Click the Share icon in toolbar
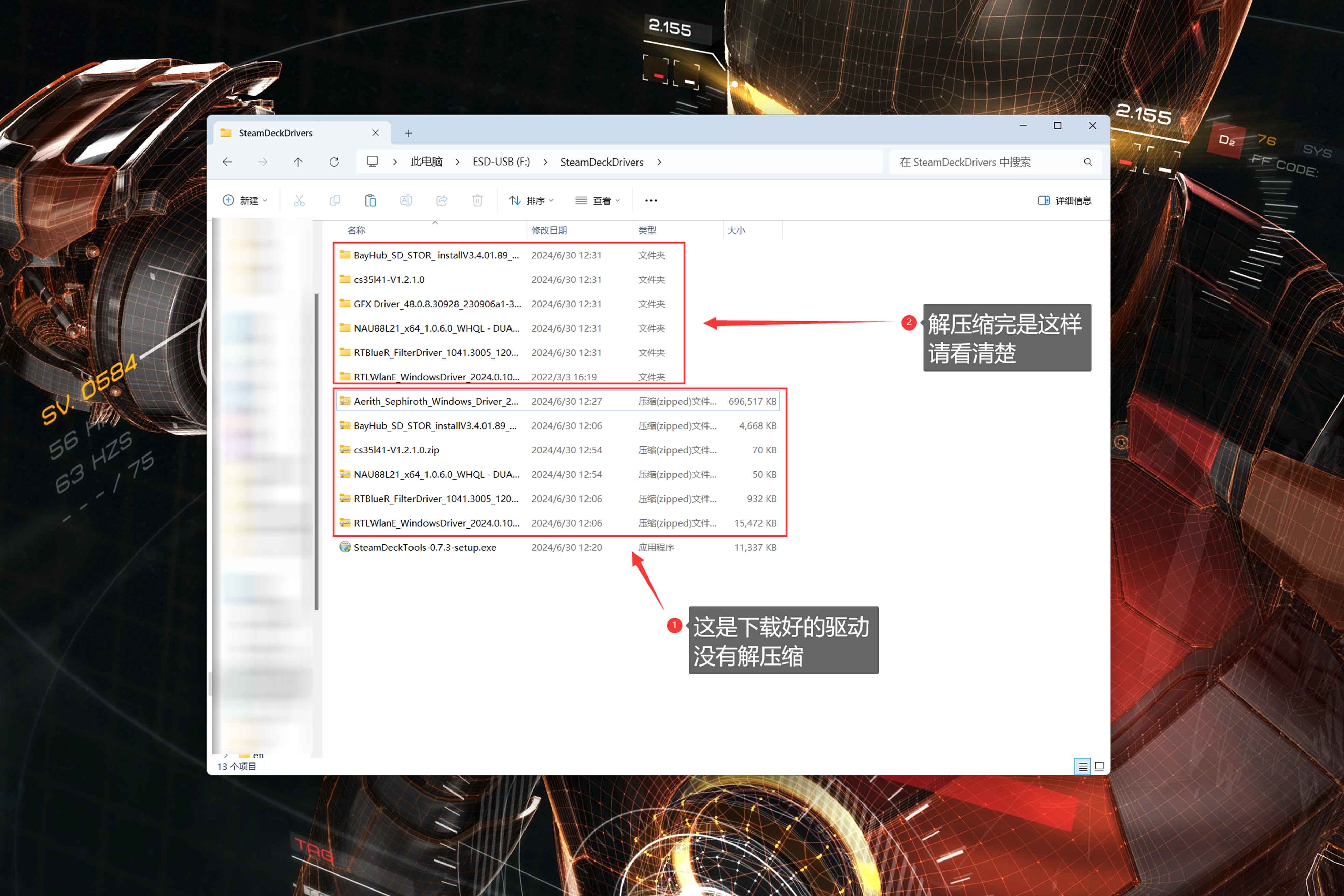 point(442,200)
